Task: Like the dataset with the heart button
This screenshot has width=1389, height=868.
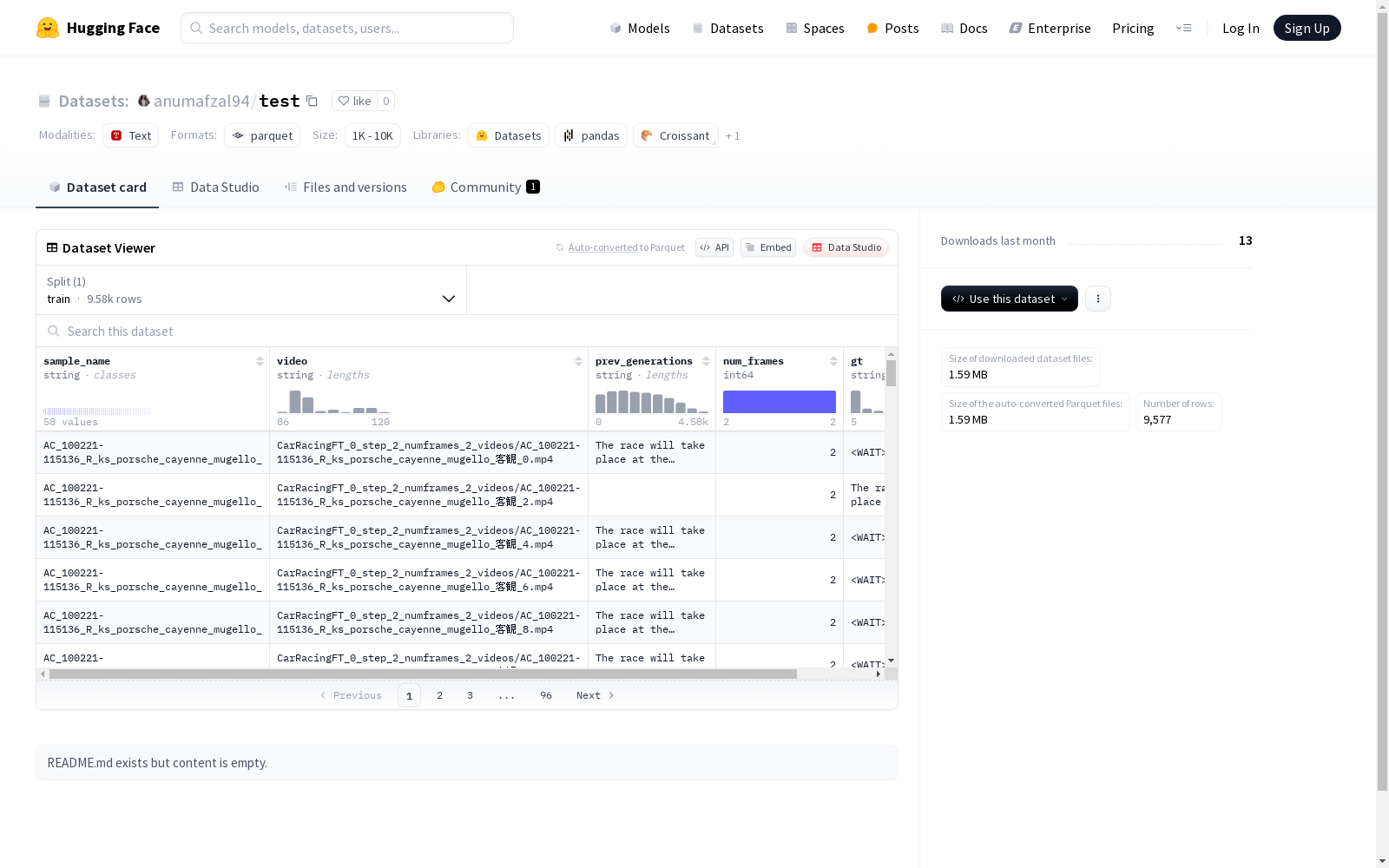Action: pyautogui.click(x=354, y=101)
